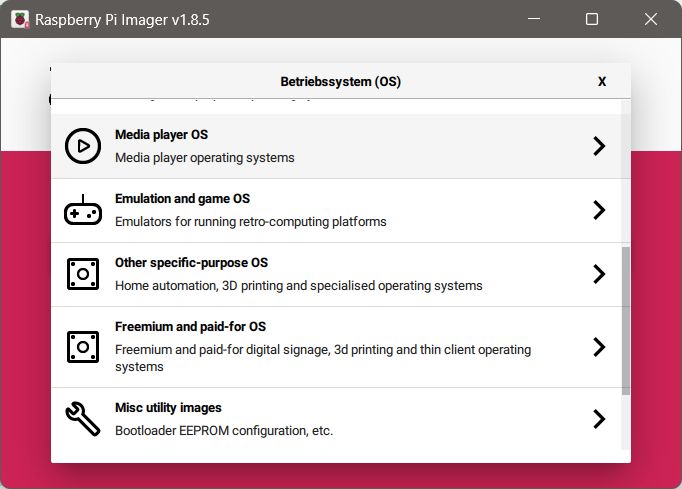
Task: Click the wrench icon for Misc utility images
Action: click(x=83, y=419)
